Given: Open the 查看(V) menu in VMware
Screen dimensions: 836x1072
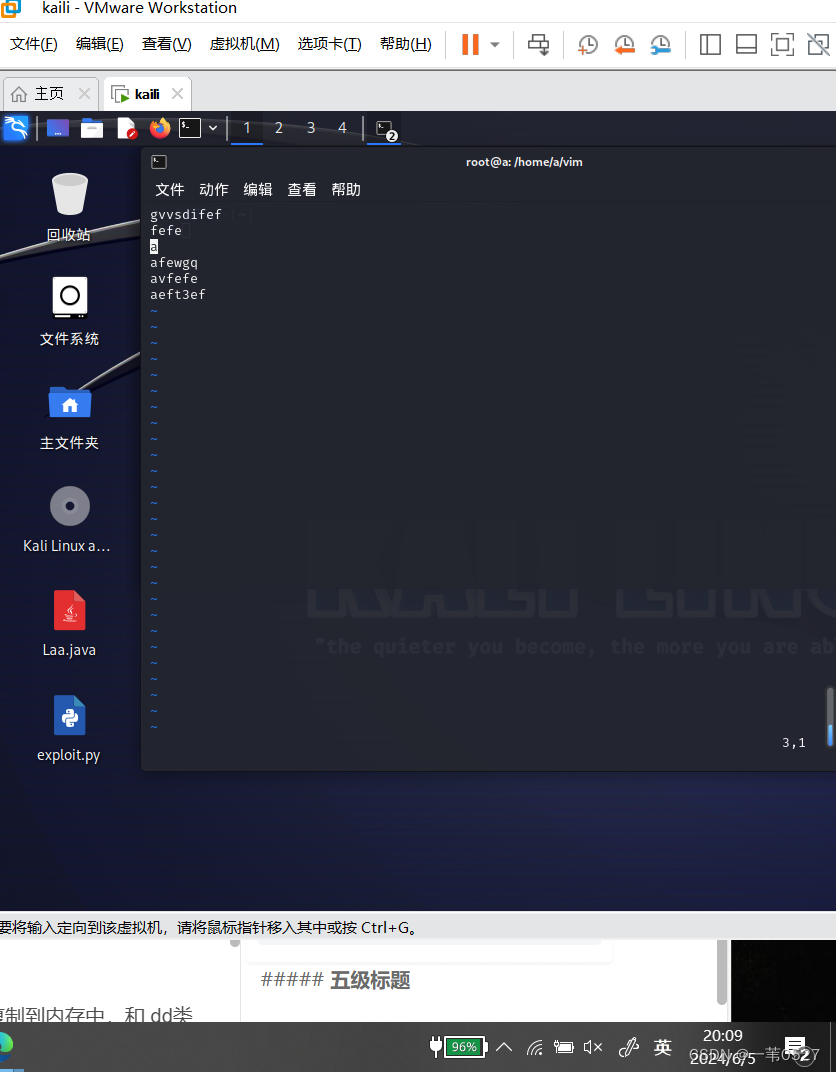Looking at the screenshot, I should (167, 44).
